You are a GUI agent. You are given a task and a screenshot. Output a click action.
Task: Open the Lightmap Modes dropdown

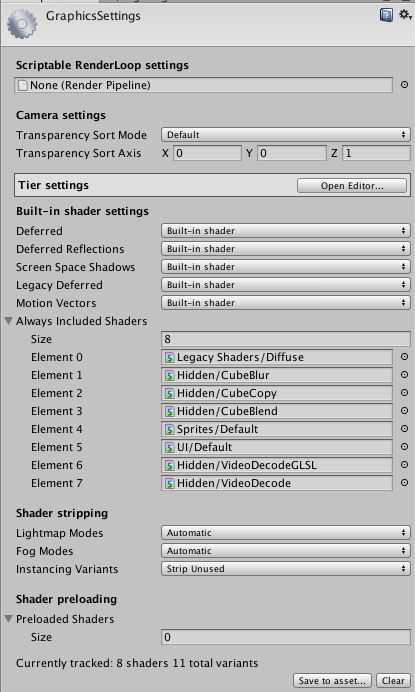tap(286, 533)
